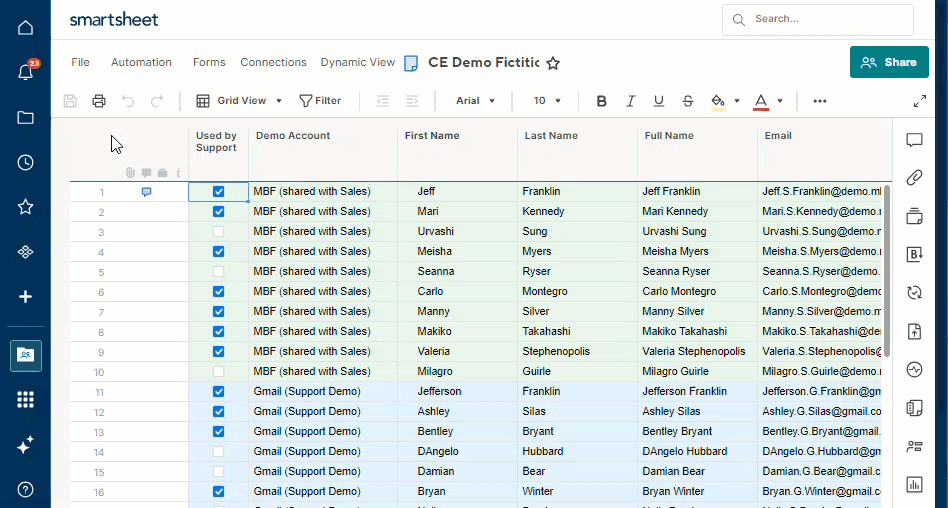The height and width of the screenshot is (508, 948).
Task: Uncheck Used by Support for Jeff Franklin
Action: (218, 192)
